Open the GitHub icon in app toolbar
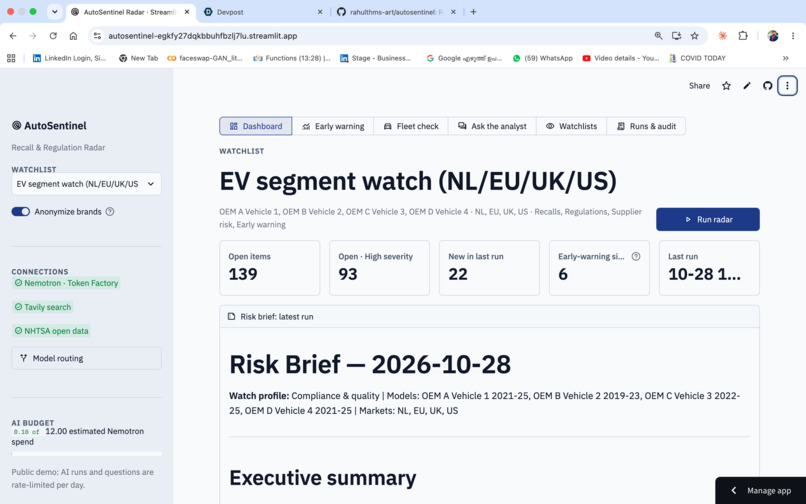This screenshot has height=504, width=806. 767,86
